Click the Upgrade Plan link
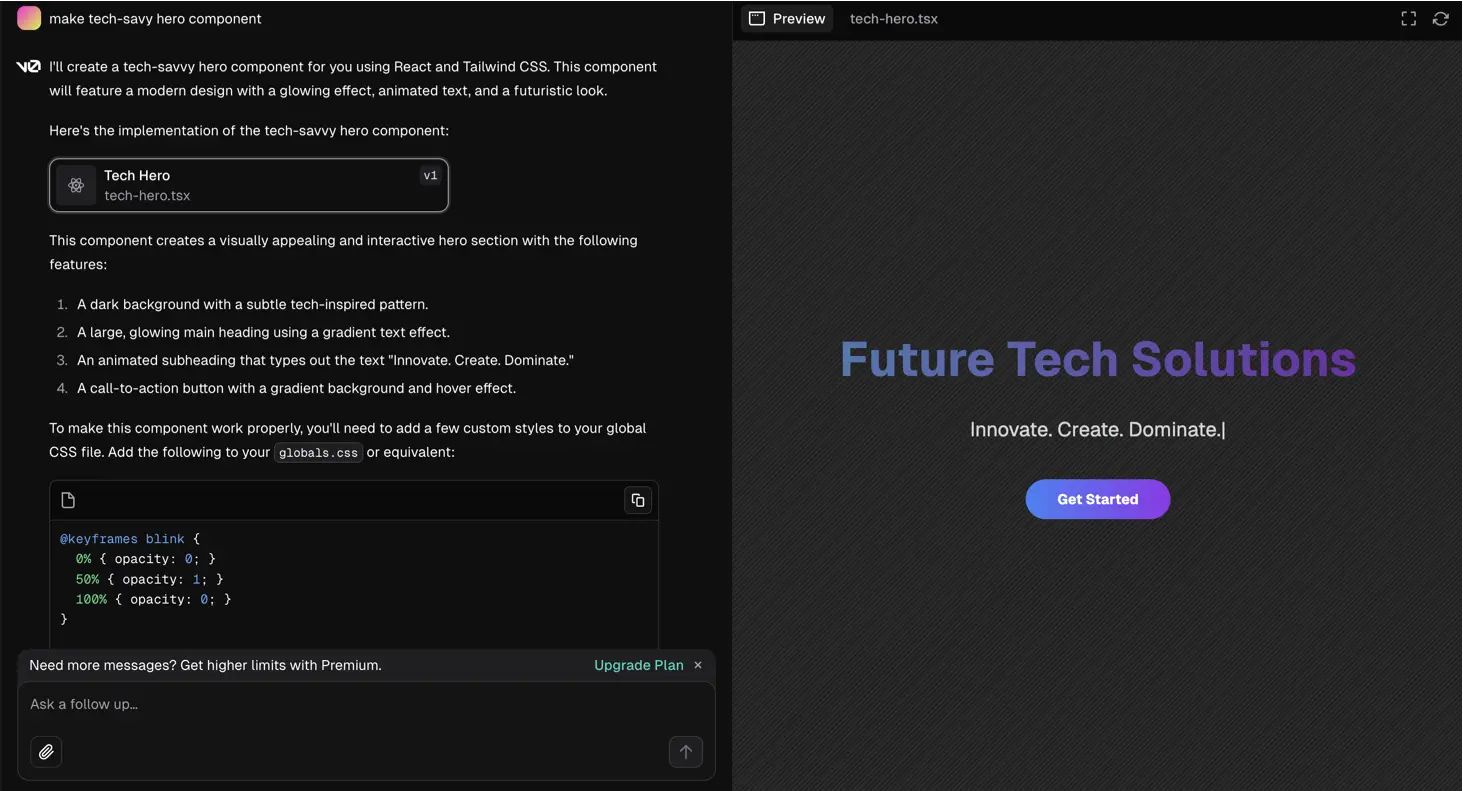 click(638, 665)
